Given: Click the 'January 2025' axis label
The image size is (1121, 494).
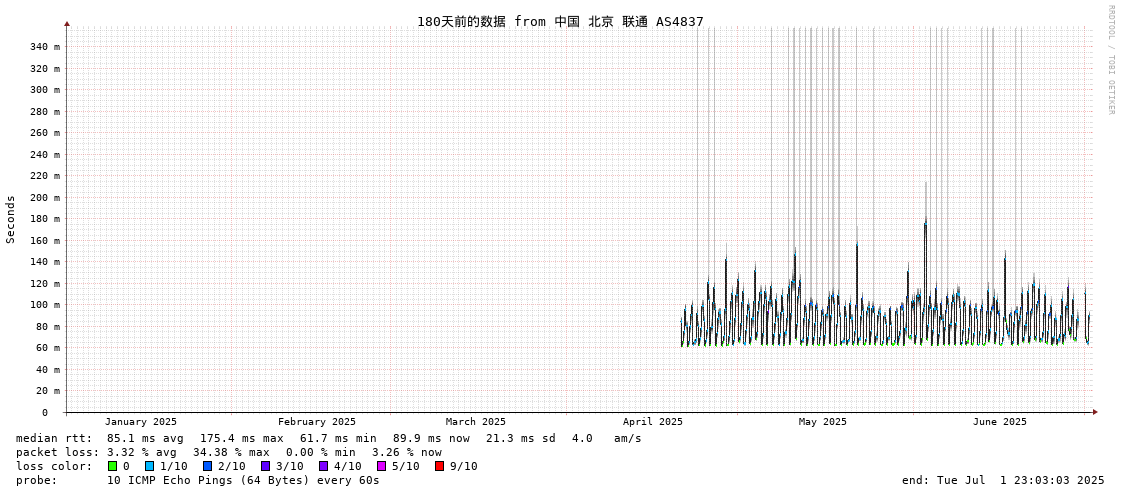Looking at the screenshot, I should (x=141, y=422).
